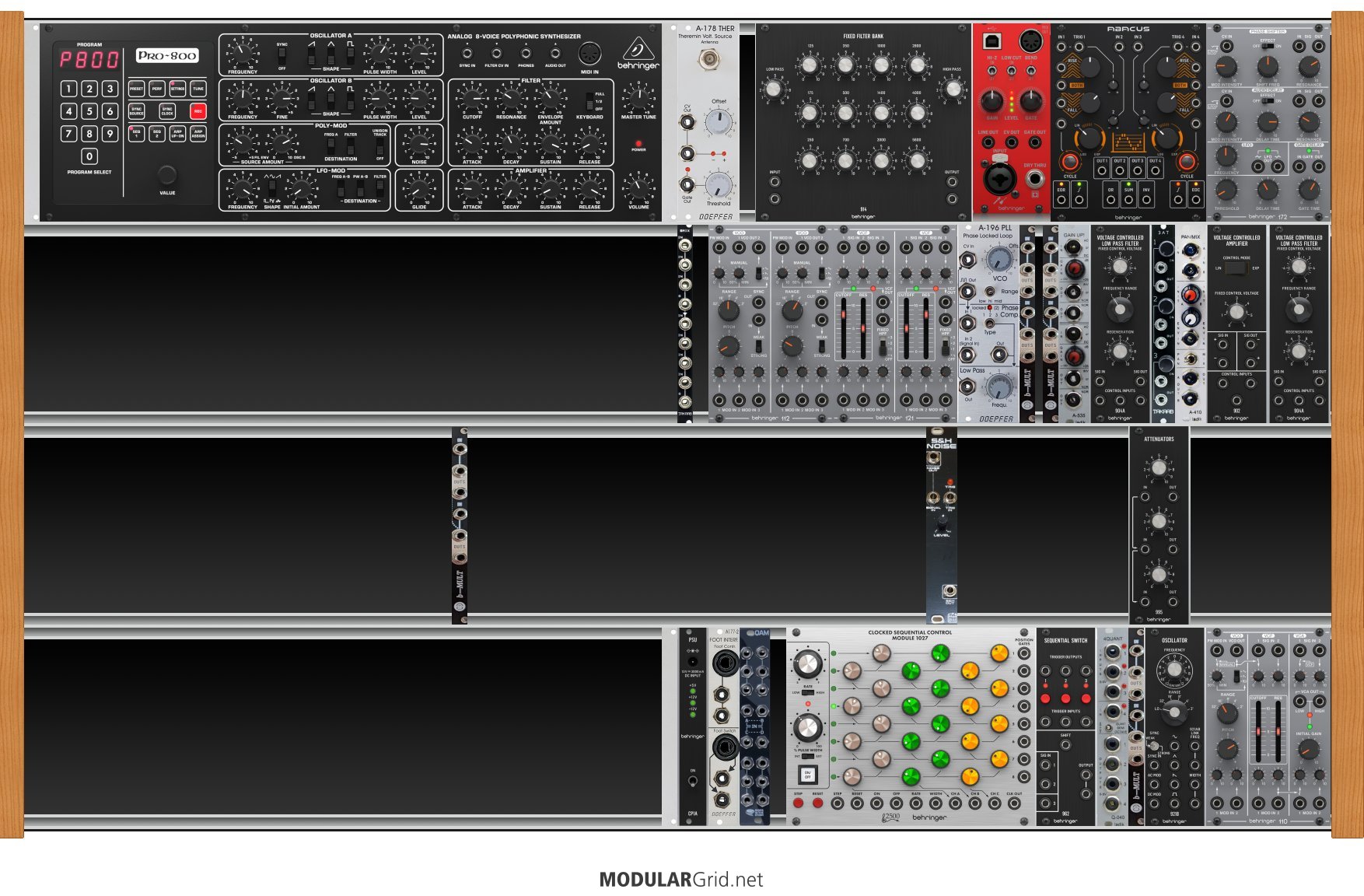Click the Offset knob on A-178
The image size is (1364, 896).
coord(719,122)
